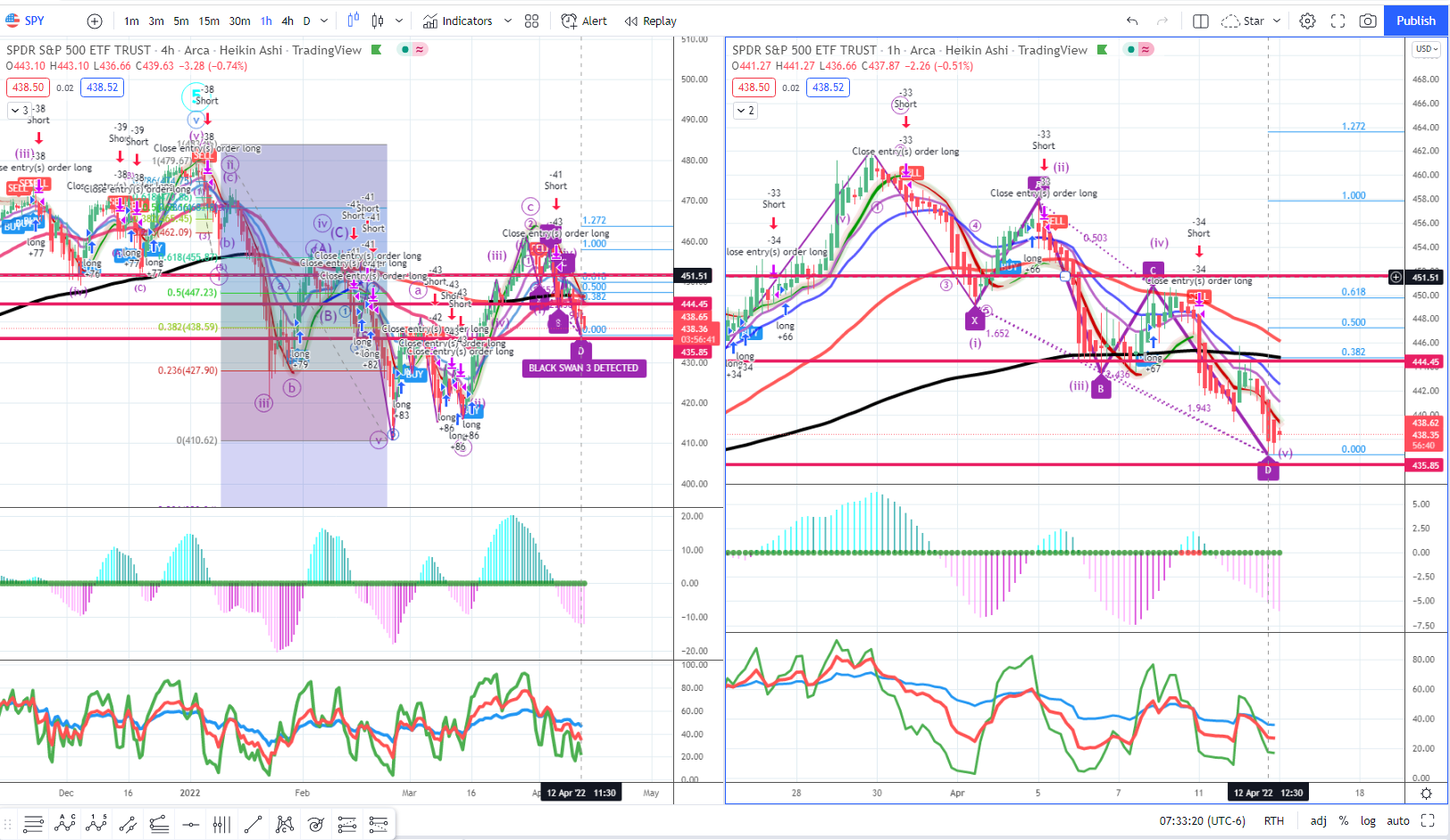The height and width of the screenshot is (840, 1450).
Task: Create an Alert
Action: tap(584, 21)
